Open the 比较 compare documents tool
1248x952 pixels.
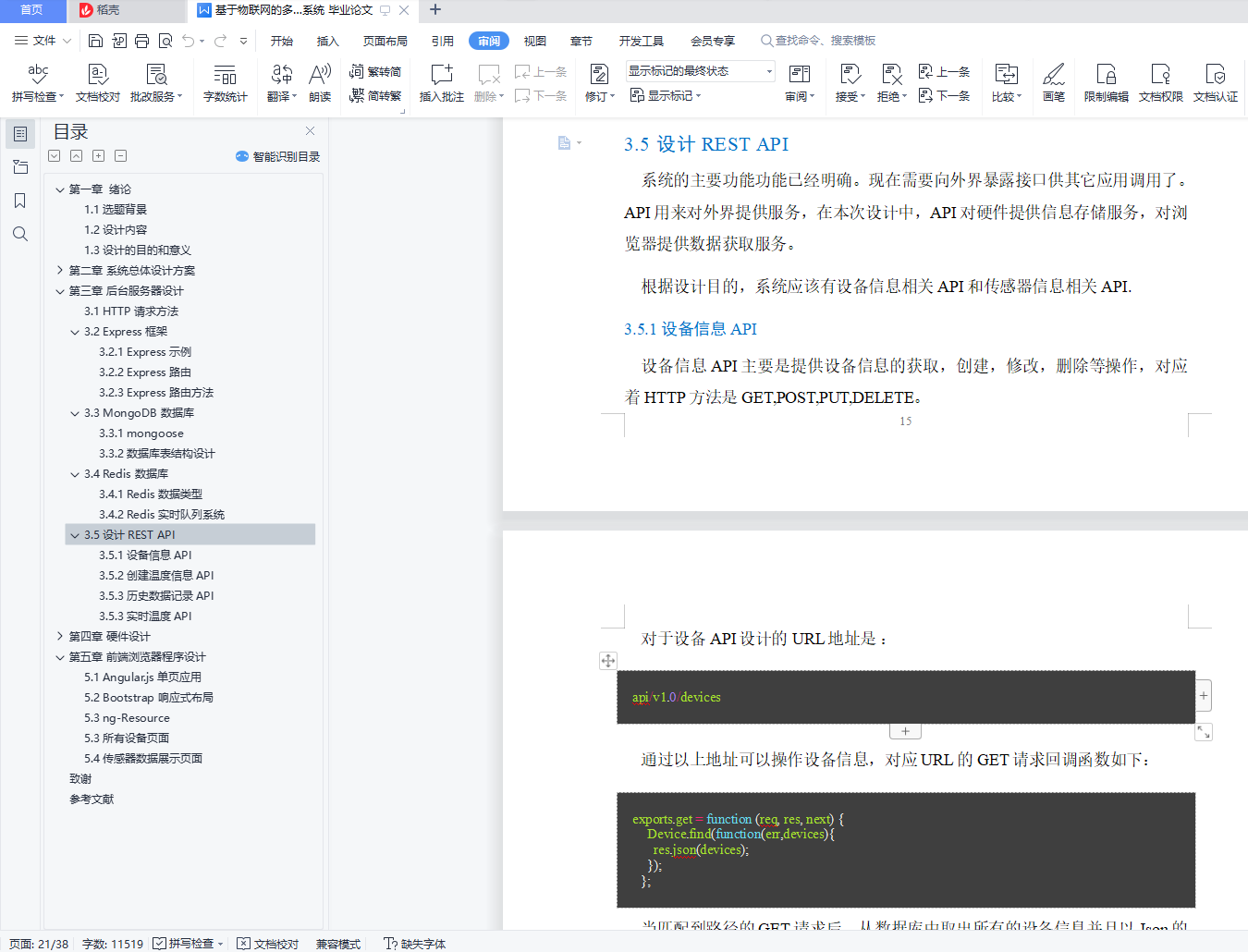(1006, 81)
